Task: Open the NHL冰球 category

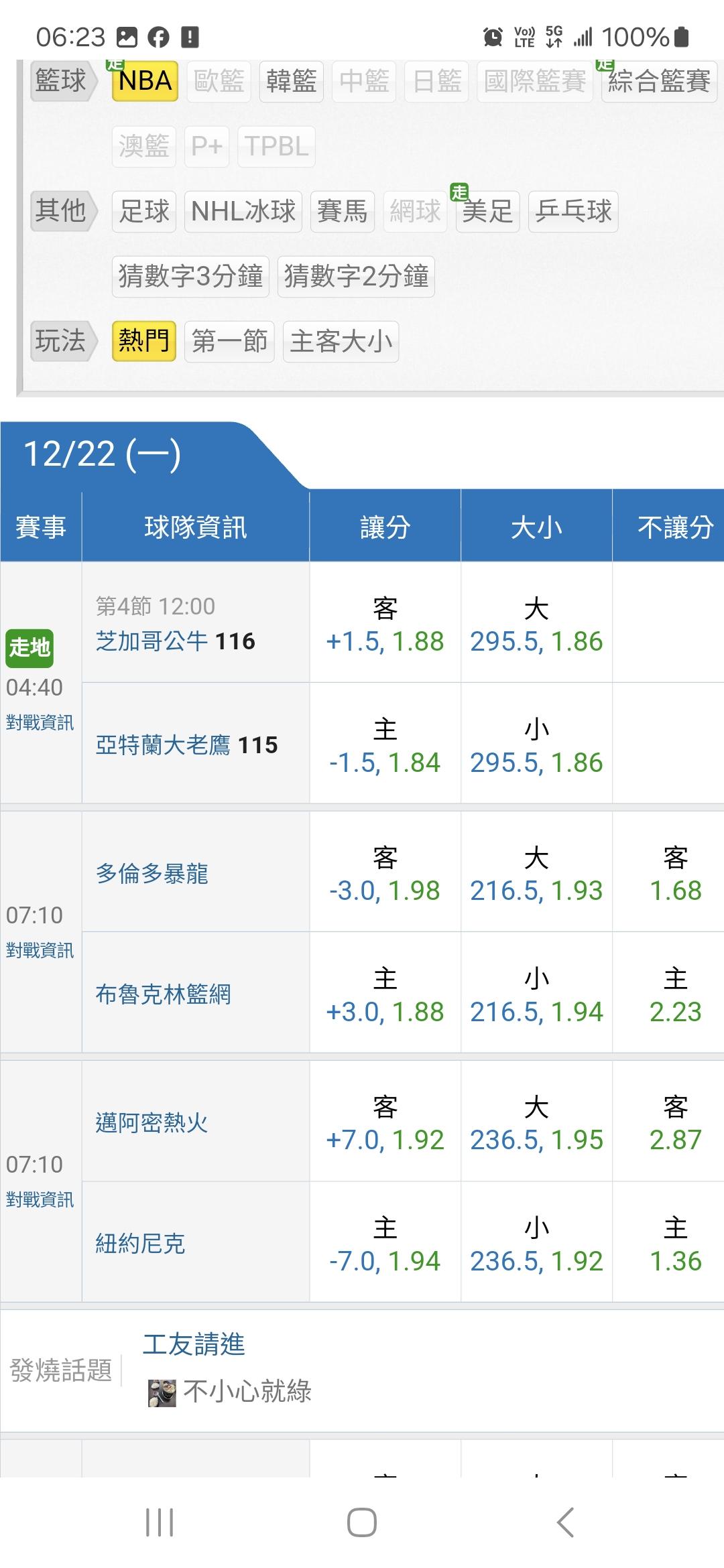Action: pyautogui.click(x=243, y=212)
